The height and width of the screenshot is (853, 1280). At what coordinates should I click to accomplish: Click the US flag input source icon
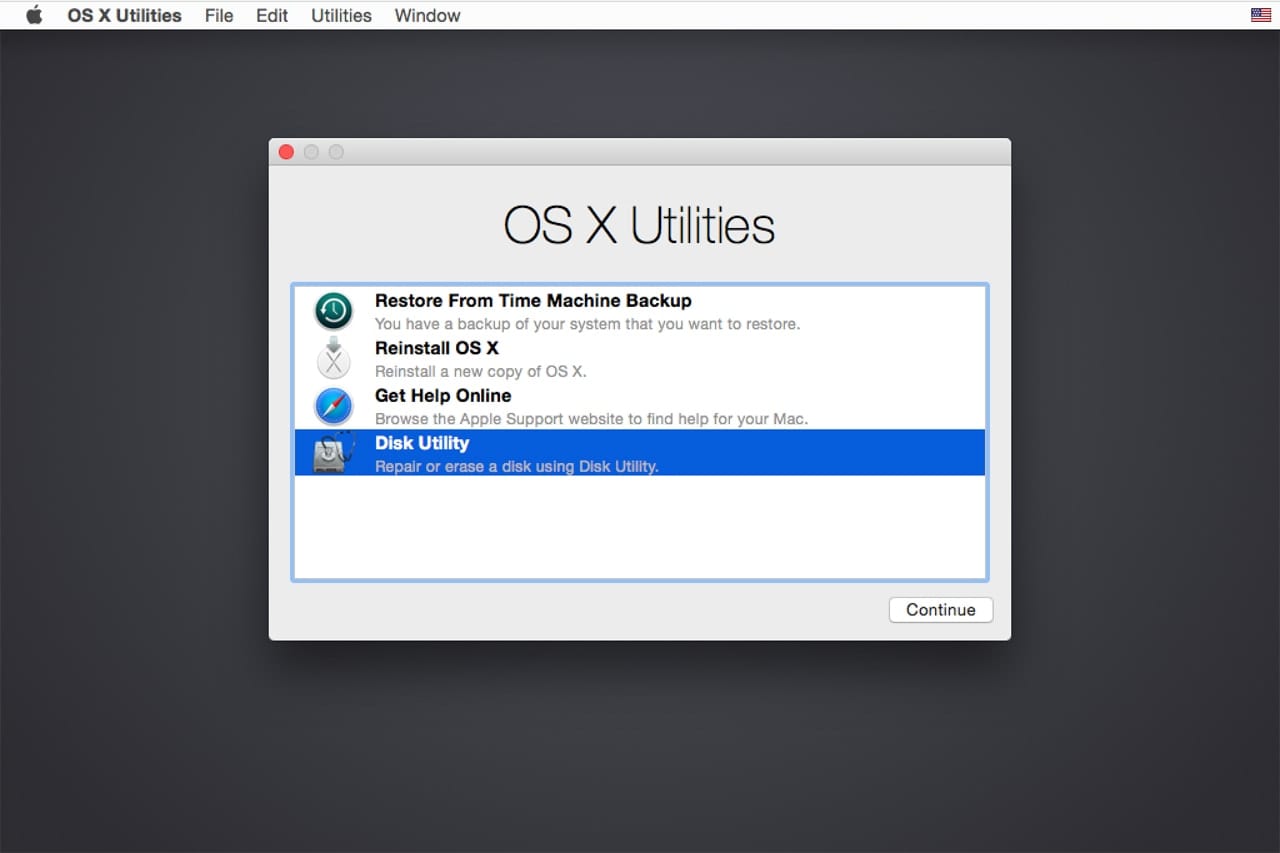tap(1260, 15)
